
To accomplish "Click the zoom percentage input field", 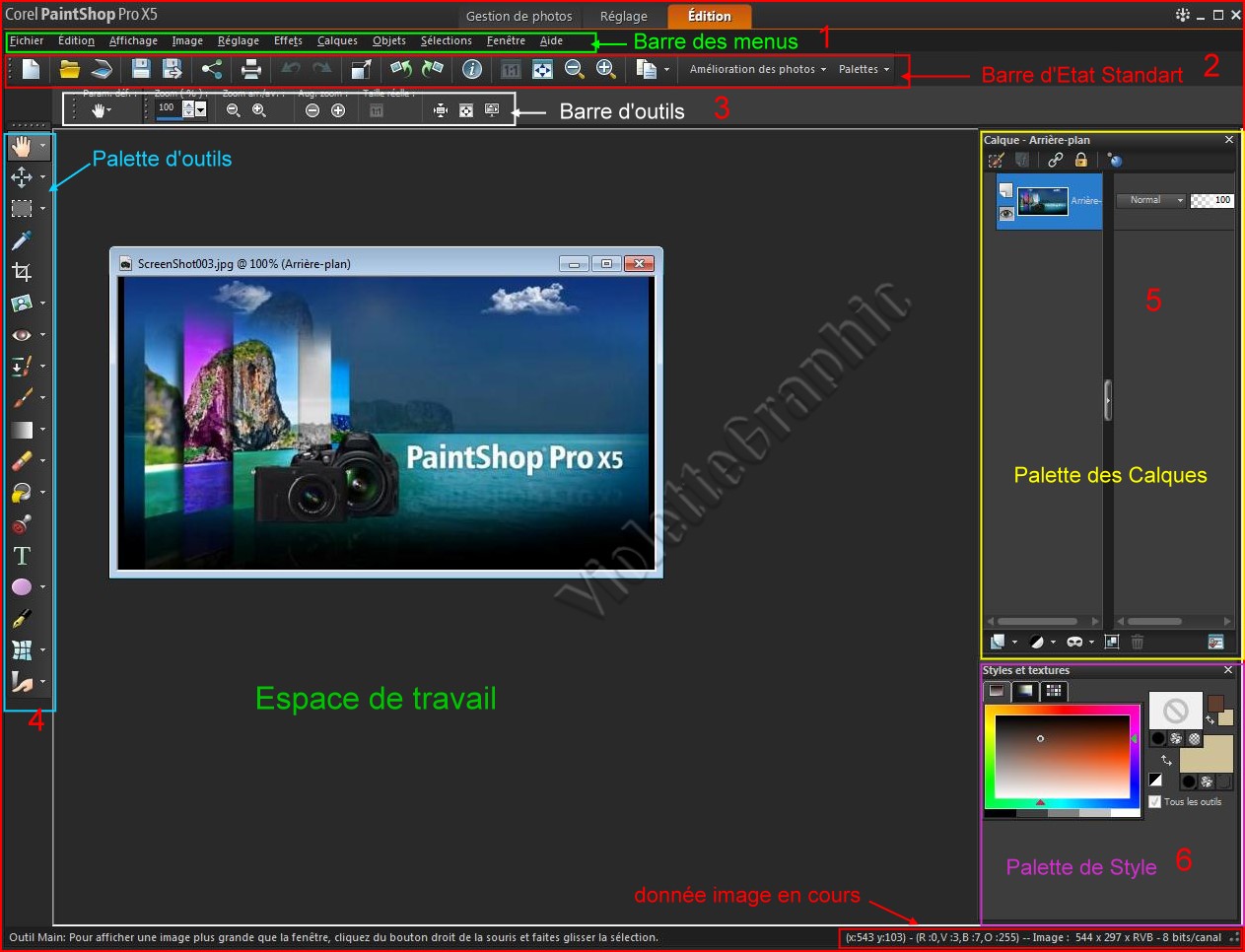I will coord(169,108).
